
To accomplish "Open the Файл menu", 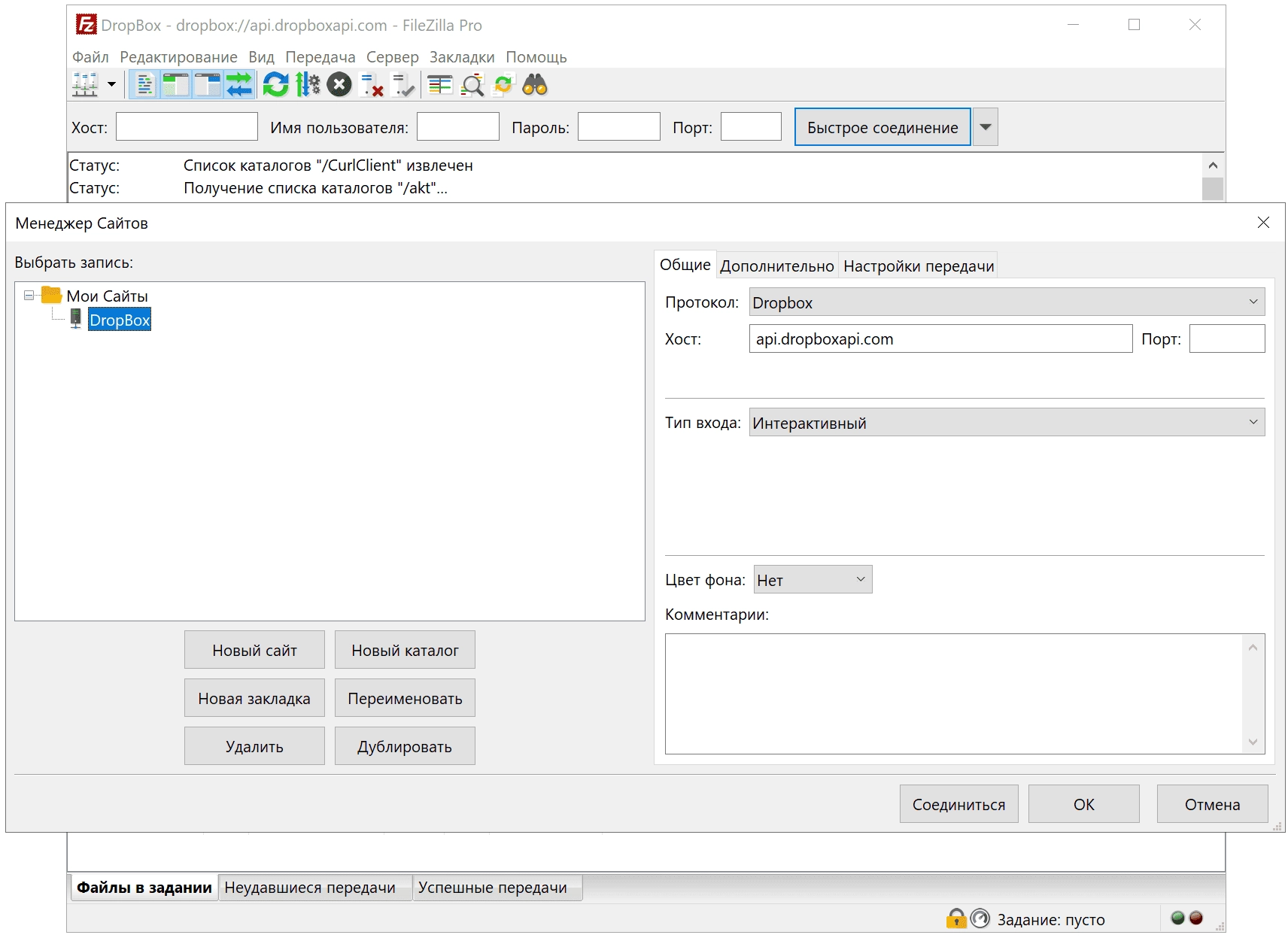I will [x=90, y=57].
